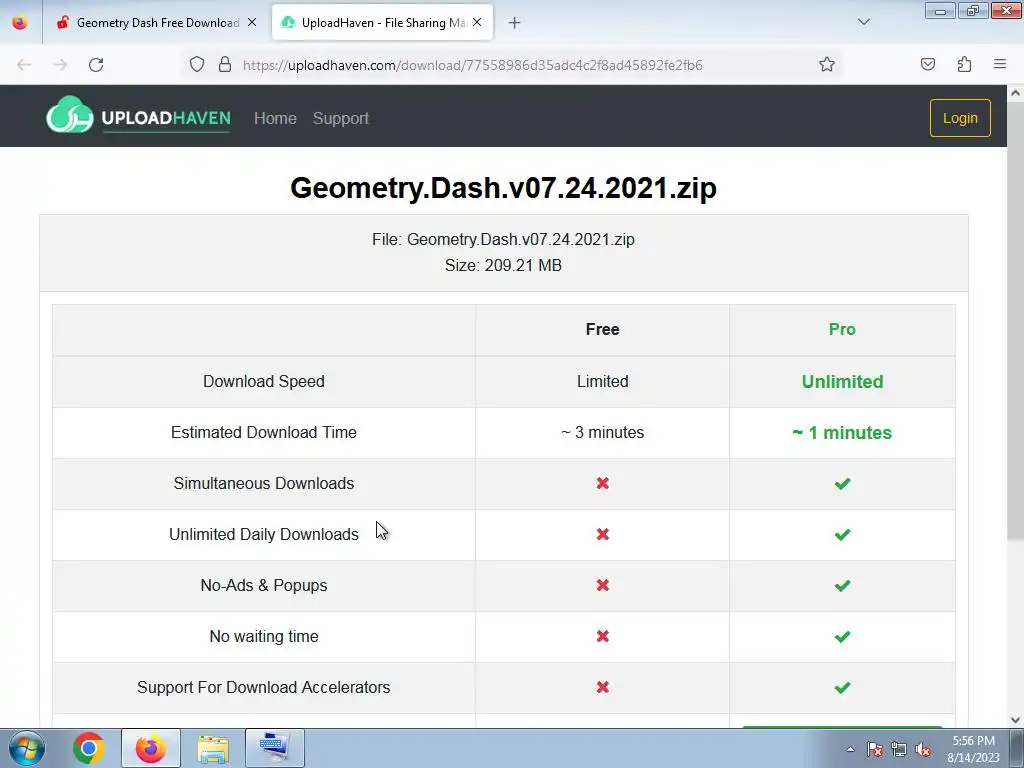Open the Firefox View icon at tab strip start
This screenshot has width=1024, height=768.
[20, 22]
